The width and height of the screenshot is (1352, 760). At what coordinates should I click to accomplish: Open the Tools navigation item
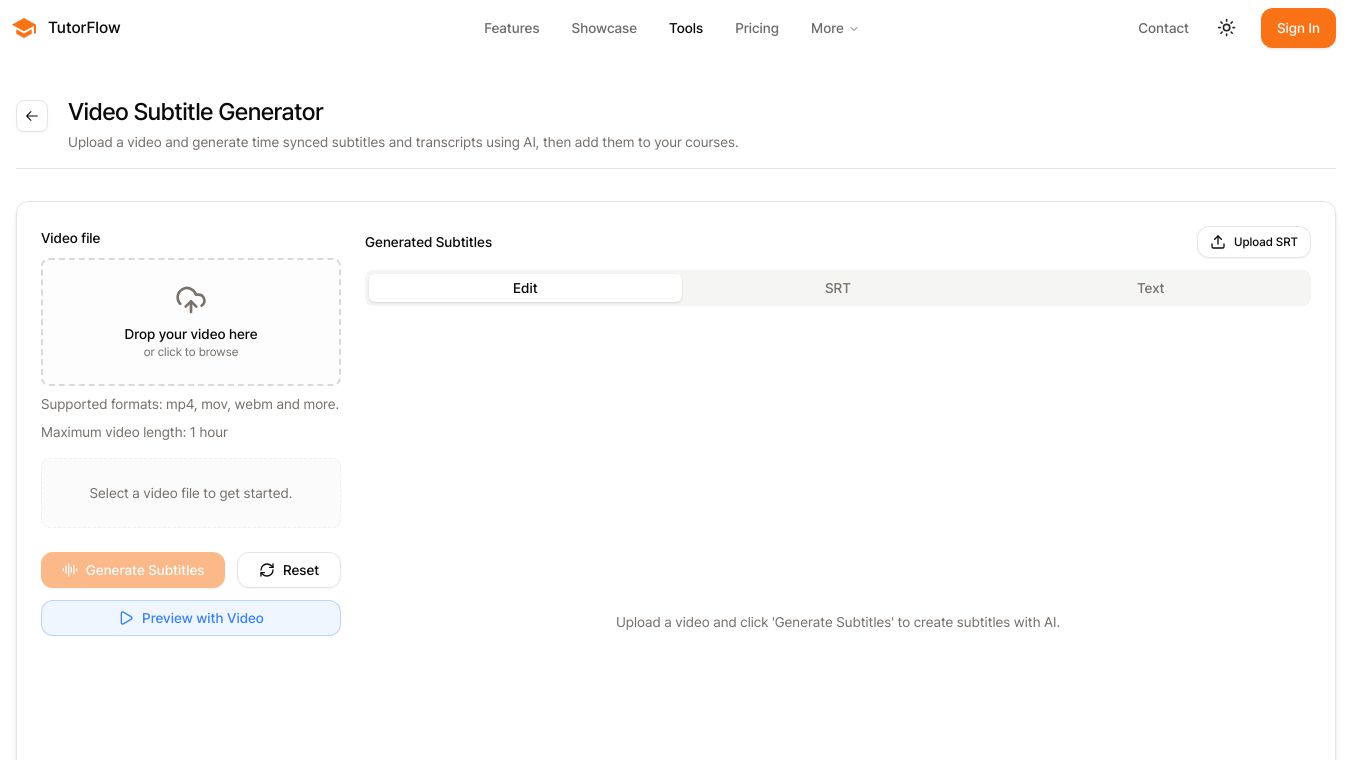[686, 28]
